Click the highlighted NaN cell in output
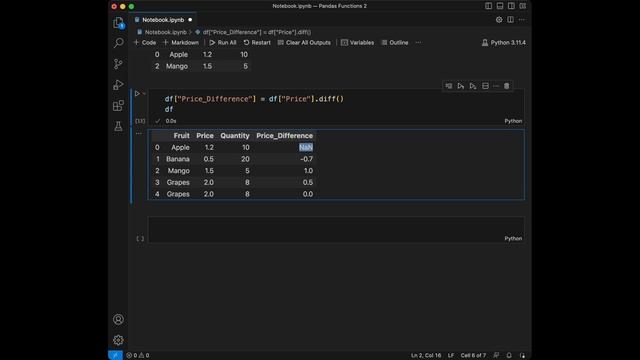 pos(306,147)
